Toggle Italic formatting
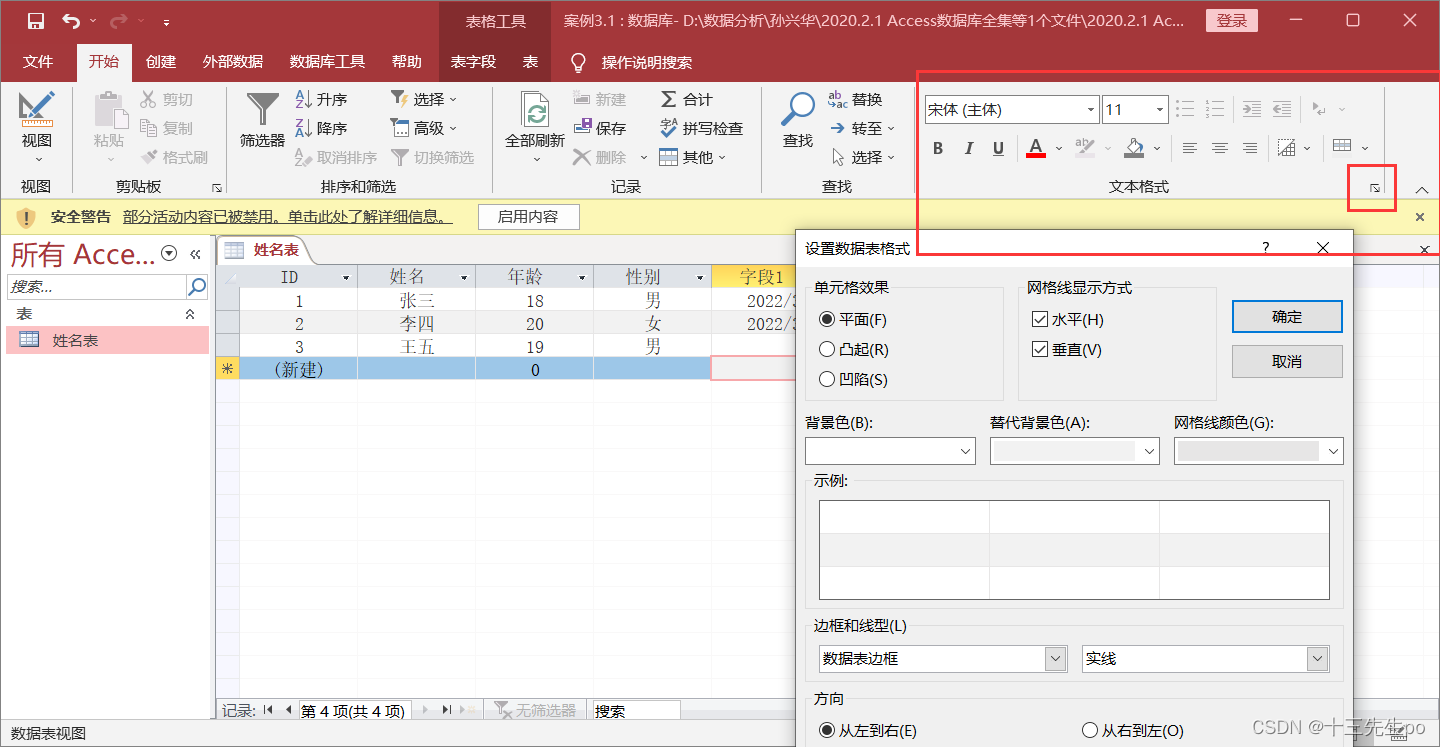Screen dimensions: 1440x747 tap(968, 148)
